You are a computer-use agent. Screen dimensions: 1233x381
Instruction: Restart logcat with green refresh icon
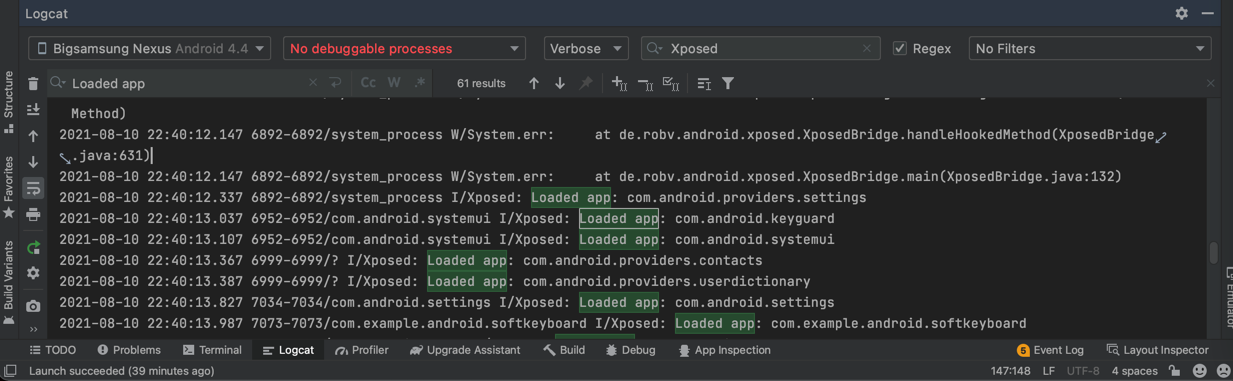point(33,247)
